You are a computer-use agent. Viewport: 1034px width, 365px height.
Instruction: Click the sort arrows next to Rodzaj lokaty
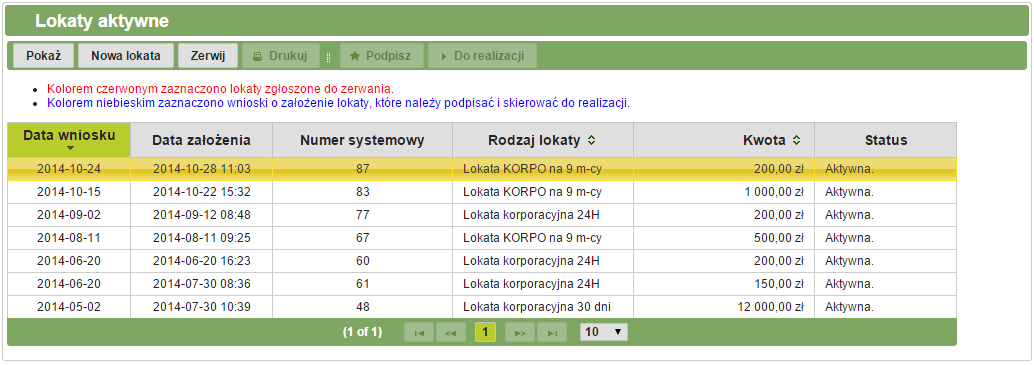[x=592, y=140]
